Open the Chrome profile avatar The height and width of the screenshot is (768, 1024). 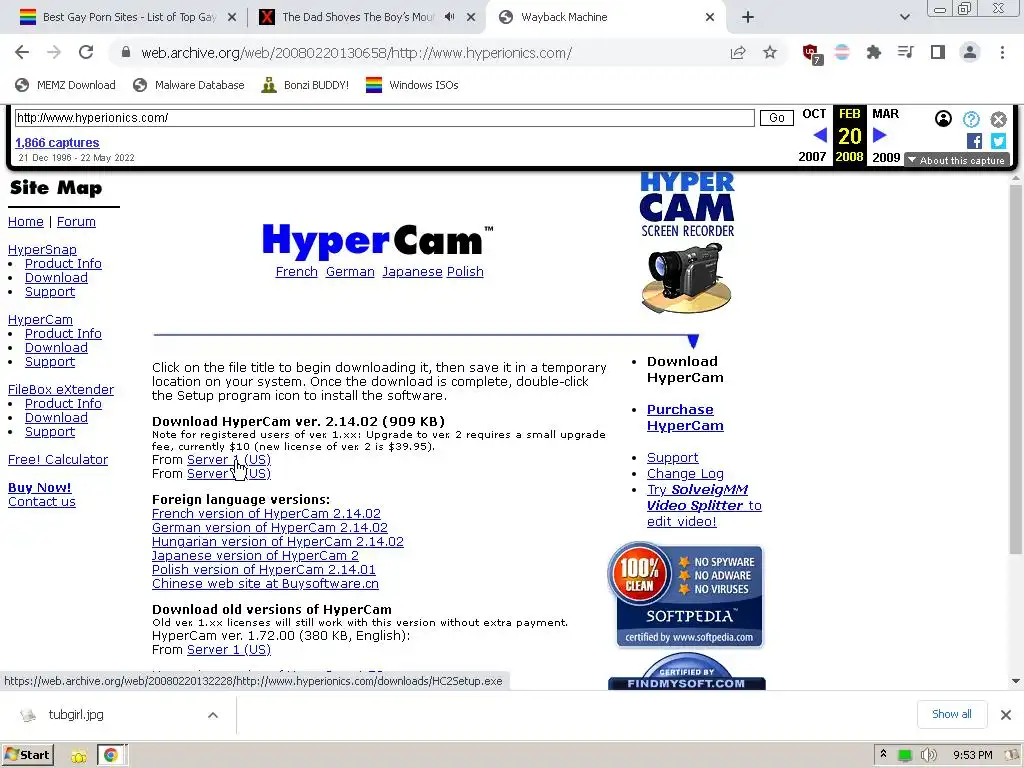(970, 52)
